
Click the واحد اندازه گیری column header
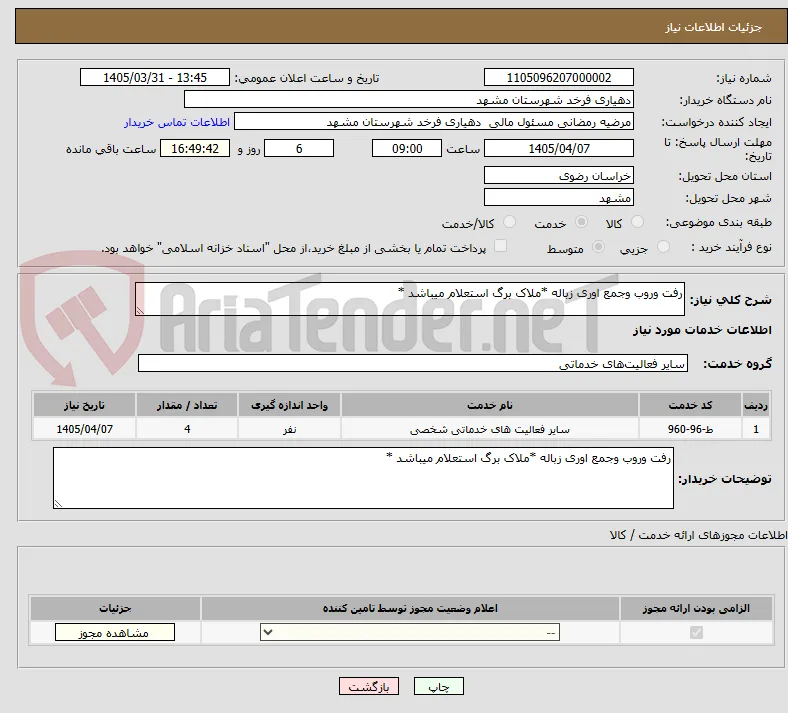[289, 405]
